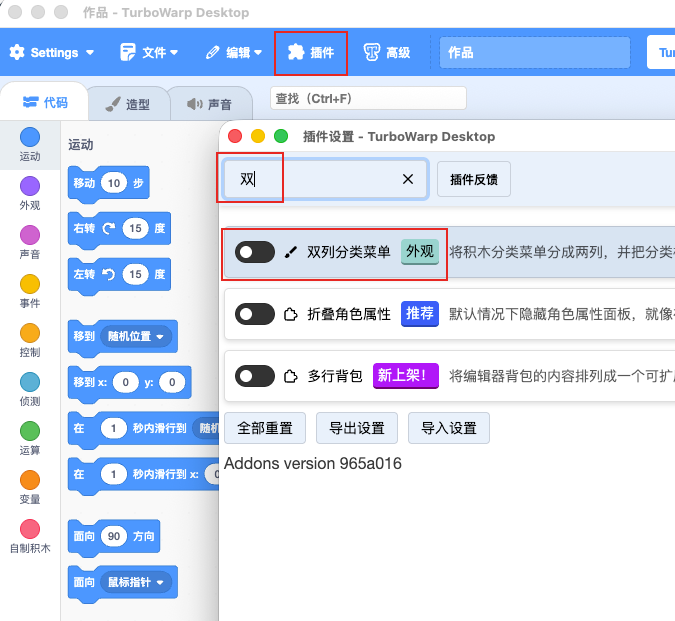
Task: Click the 查找 (Ctrl+F) search box
Action: pos(368,99)
